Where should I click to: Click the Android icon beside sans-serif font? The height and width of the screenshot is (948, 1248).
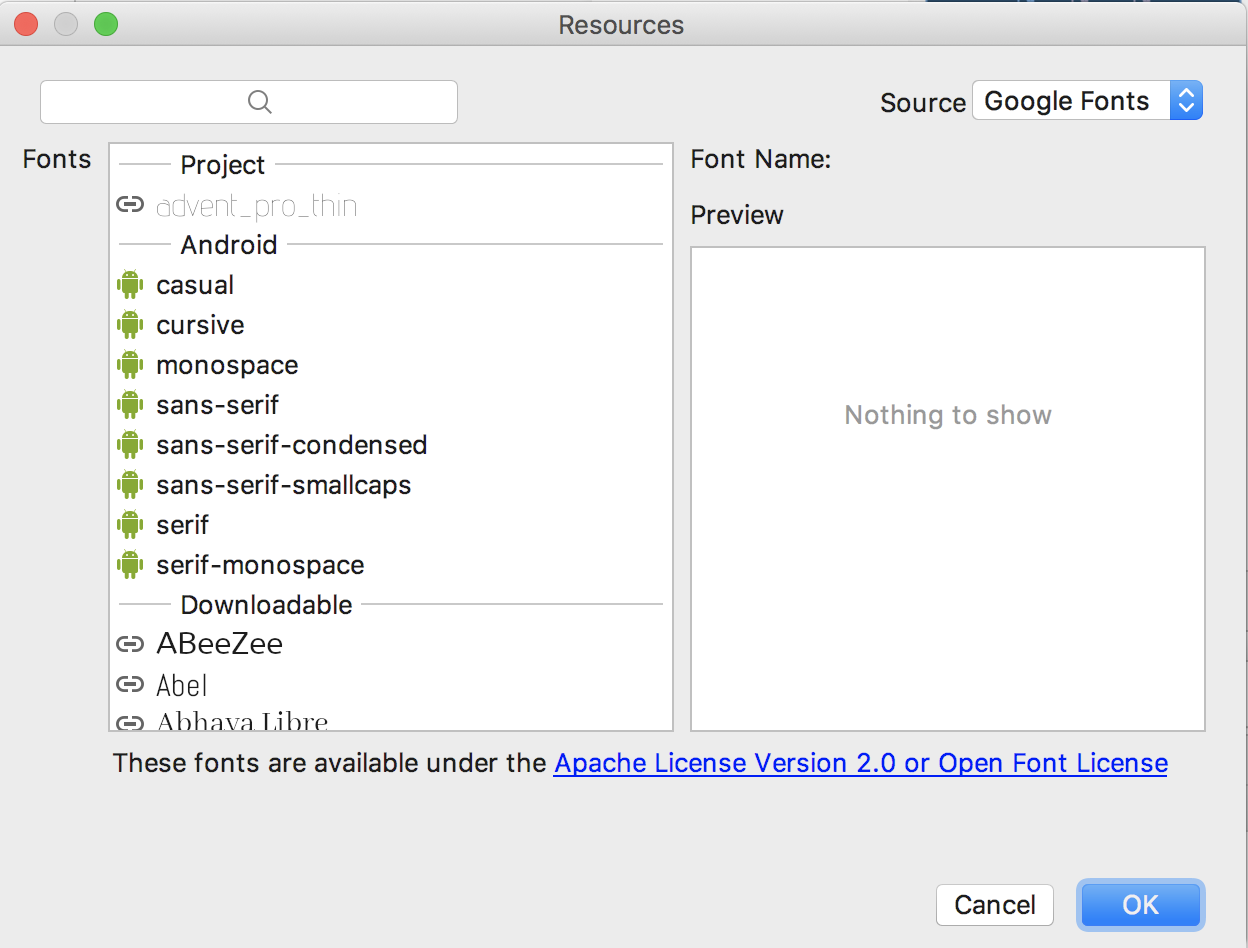(129, 405)
